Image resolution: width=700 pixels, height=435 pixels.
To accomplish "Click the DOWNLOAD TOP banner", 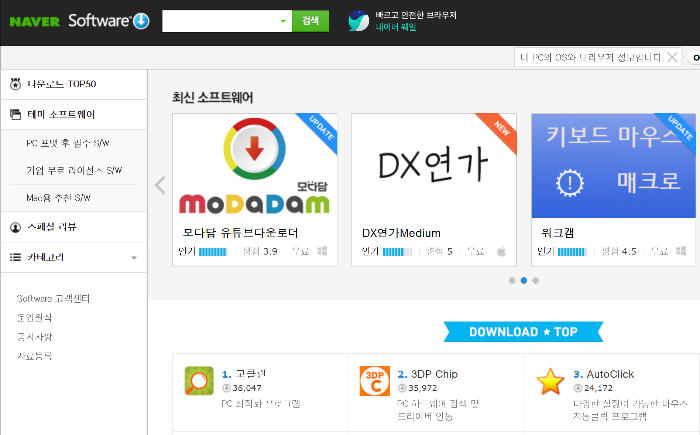I will (x=523, y=332).
